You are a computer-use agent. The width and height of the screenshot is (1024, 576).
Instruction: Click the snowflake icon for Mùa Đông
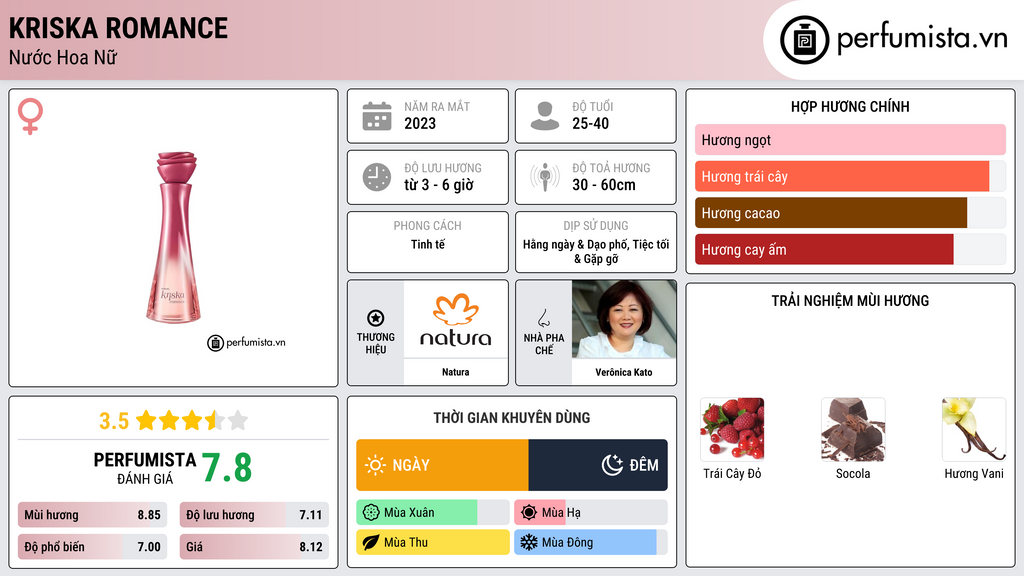click(529, 543)
